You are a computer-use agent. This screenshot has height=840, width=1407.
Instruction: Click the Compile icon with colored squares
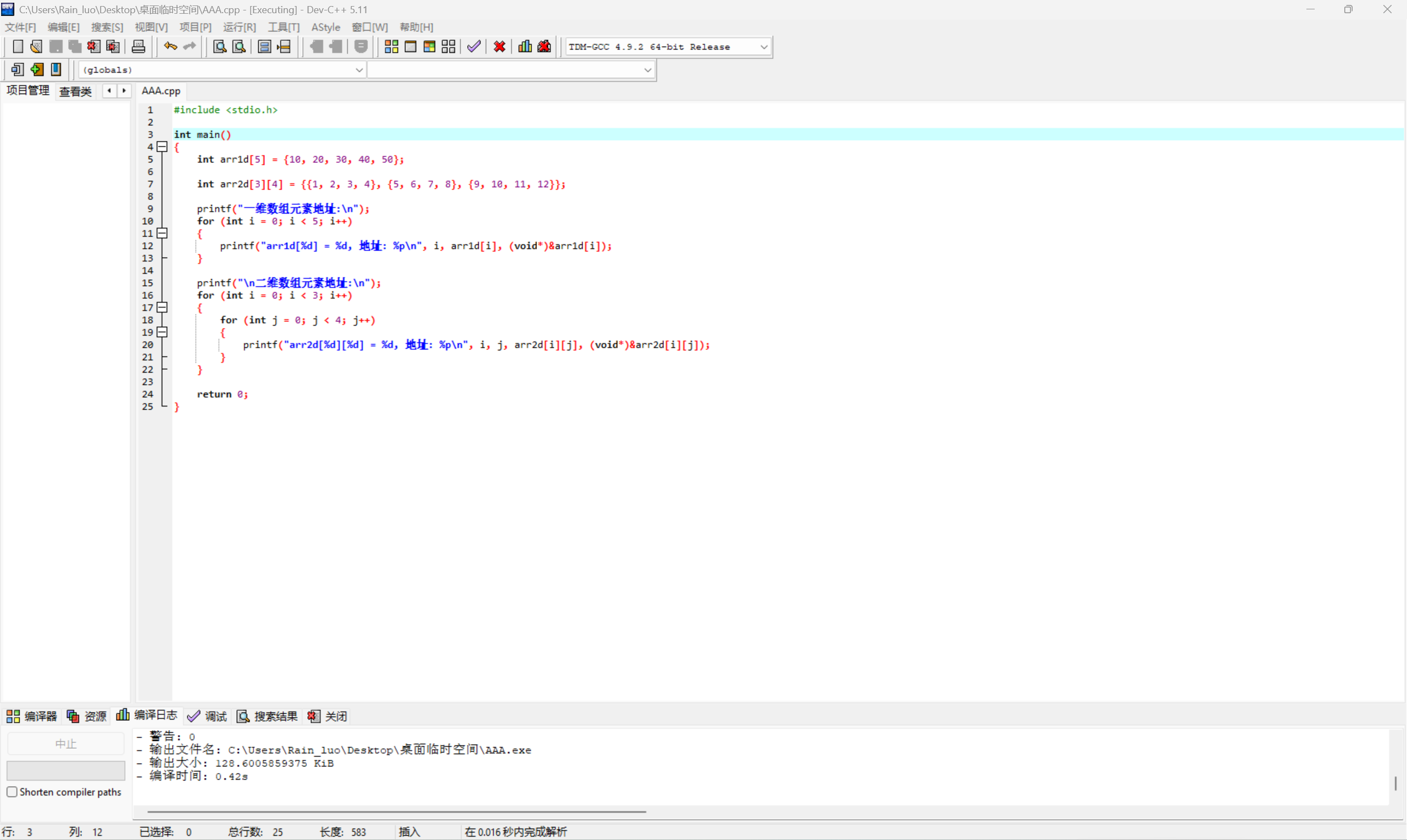point(391,46)
